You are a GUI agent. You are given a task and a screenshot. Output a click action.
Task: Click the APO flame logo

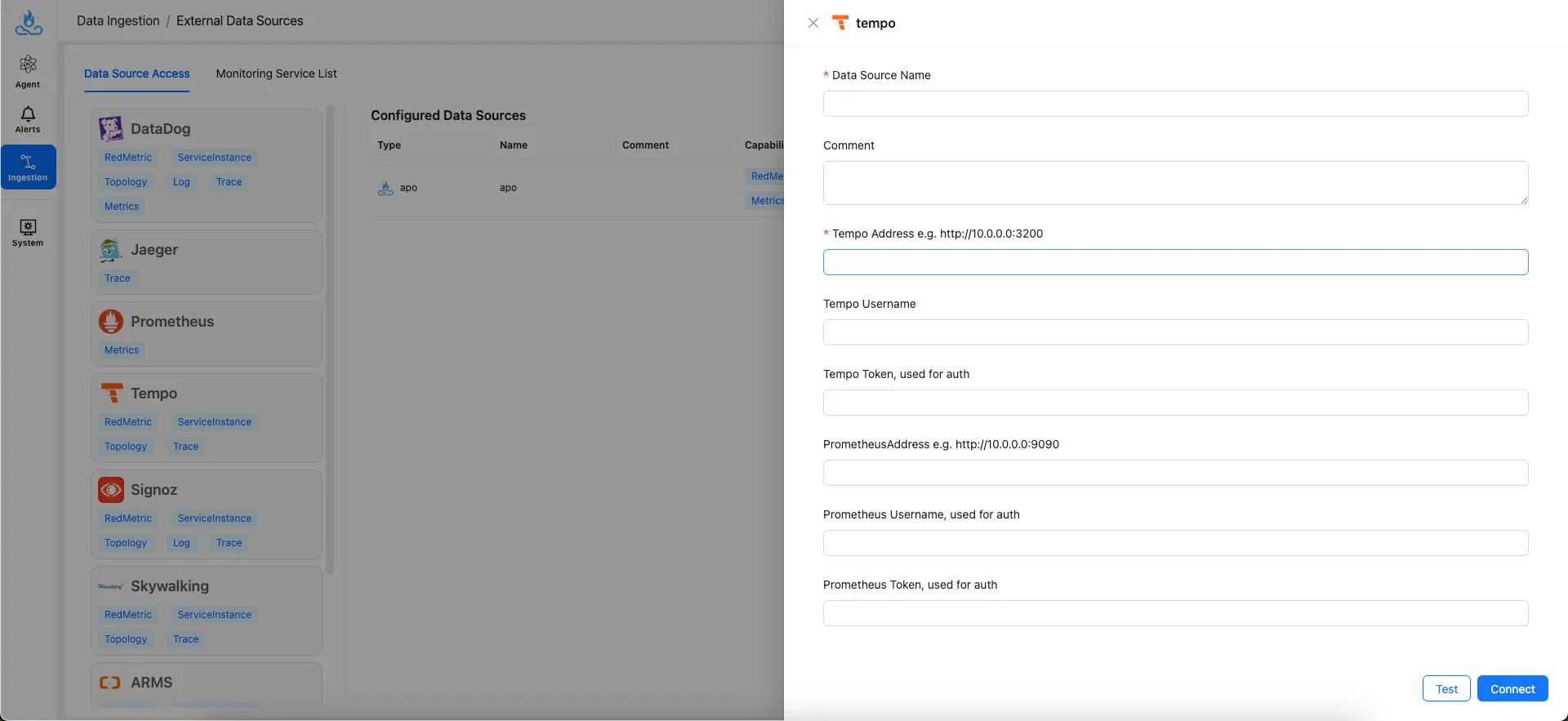29,23
